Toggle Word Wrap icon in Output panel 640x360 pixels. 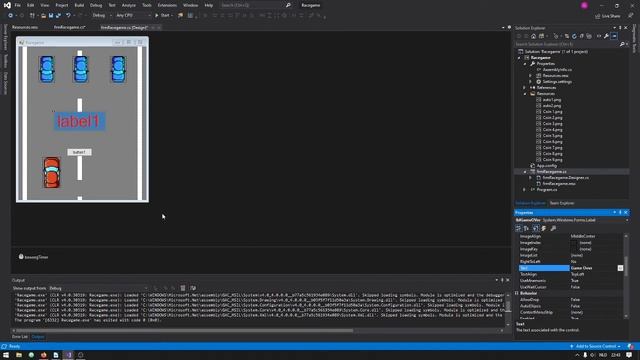(193, 288)
